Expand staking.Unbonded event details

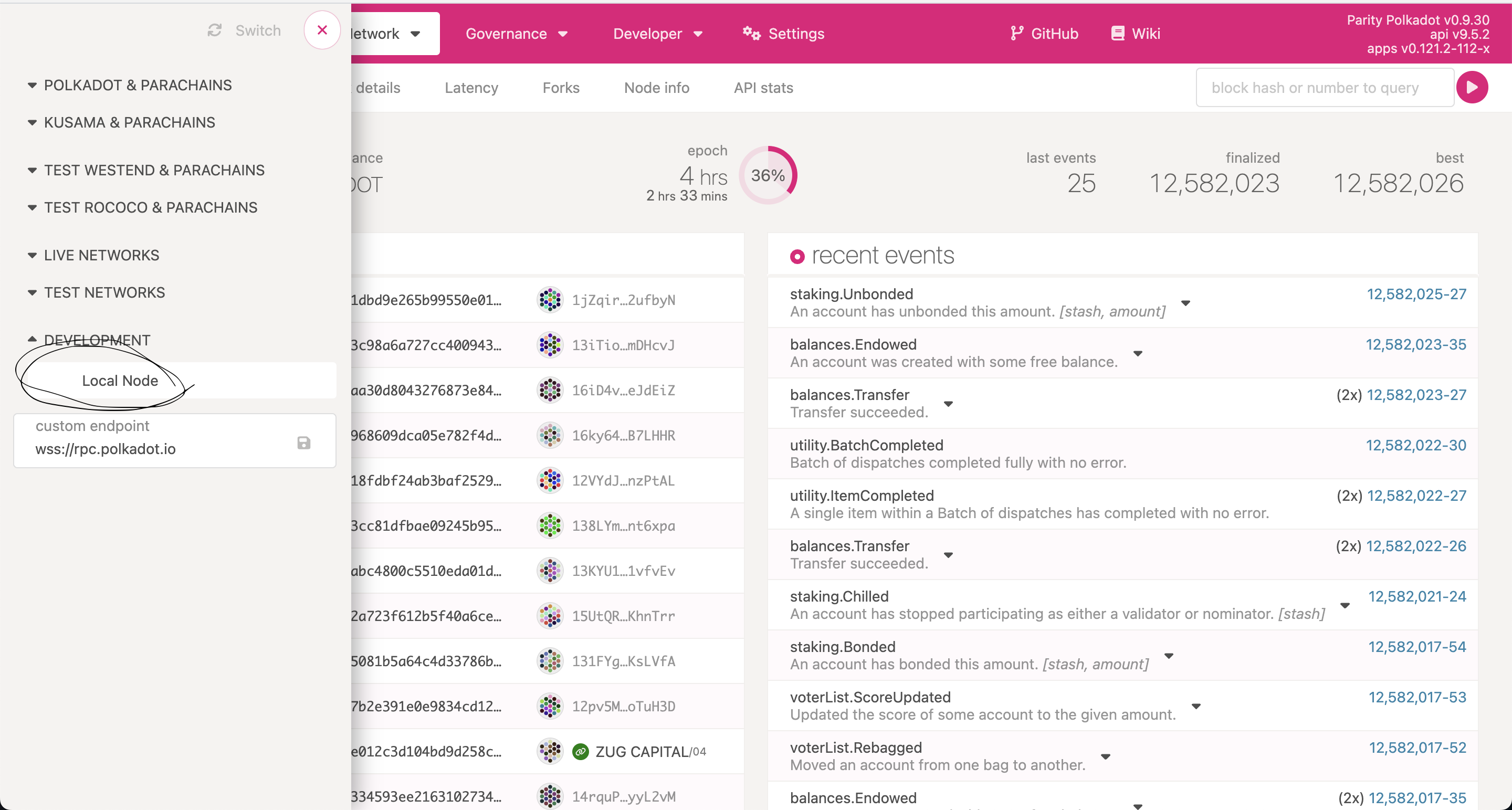click(1185, 303)
